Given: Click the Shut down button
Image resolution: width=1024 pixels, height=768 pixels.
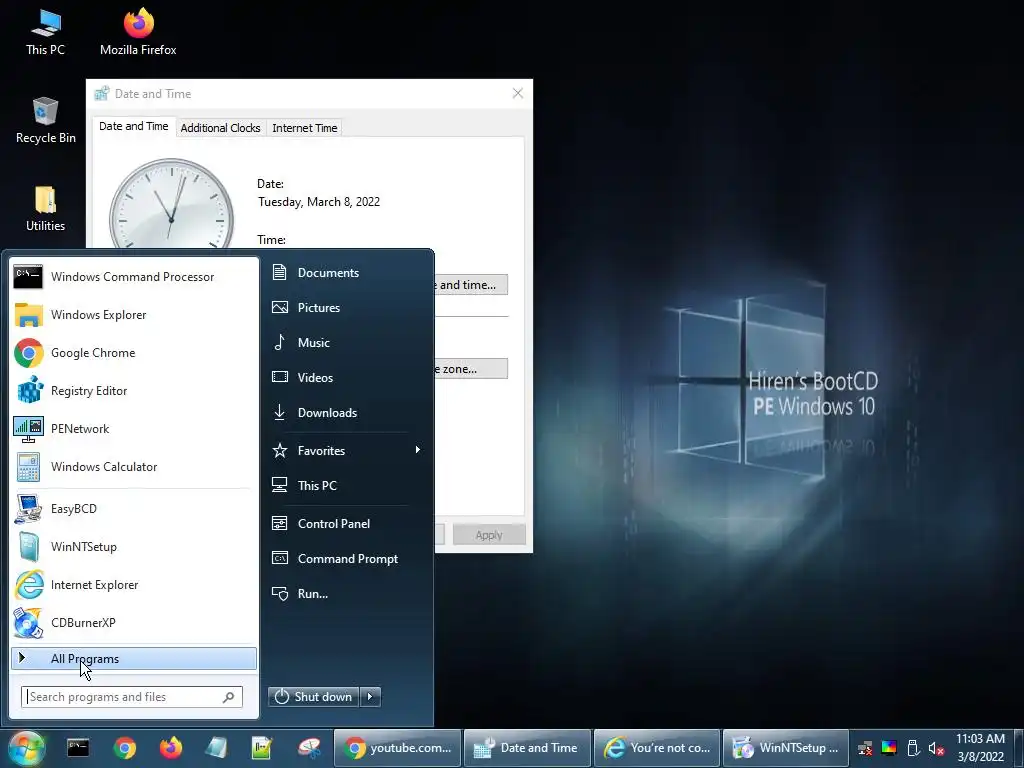Looking at the screenshot, I should click(x=313, y=697).
